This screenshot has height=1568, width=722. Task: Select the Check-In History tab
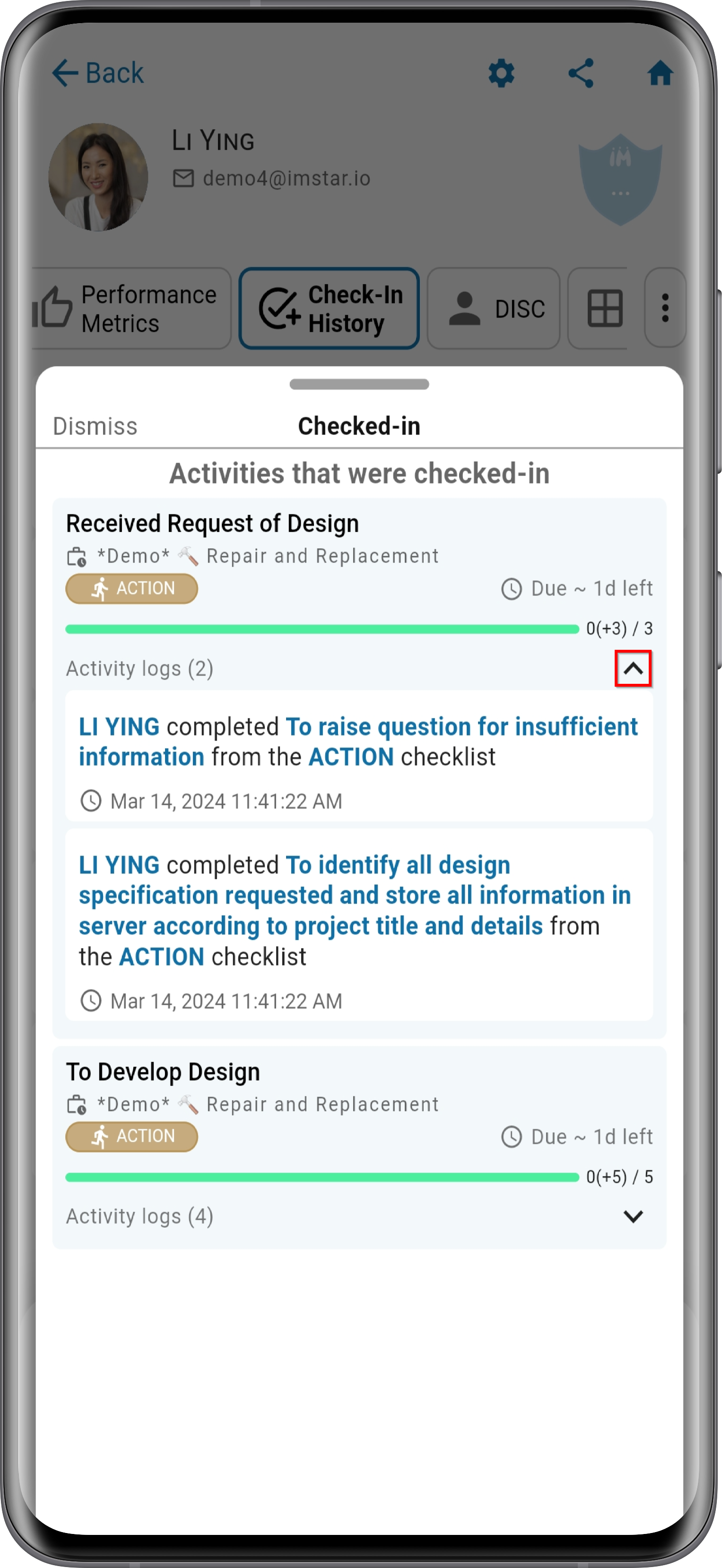pos(329,309)
